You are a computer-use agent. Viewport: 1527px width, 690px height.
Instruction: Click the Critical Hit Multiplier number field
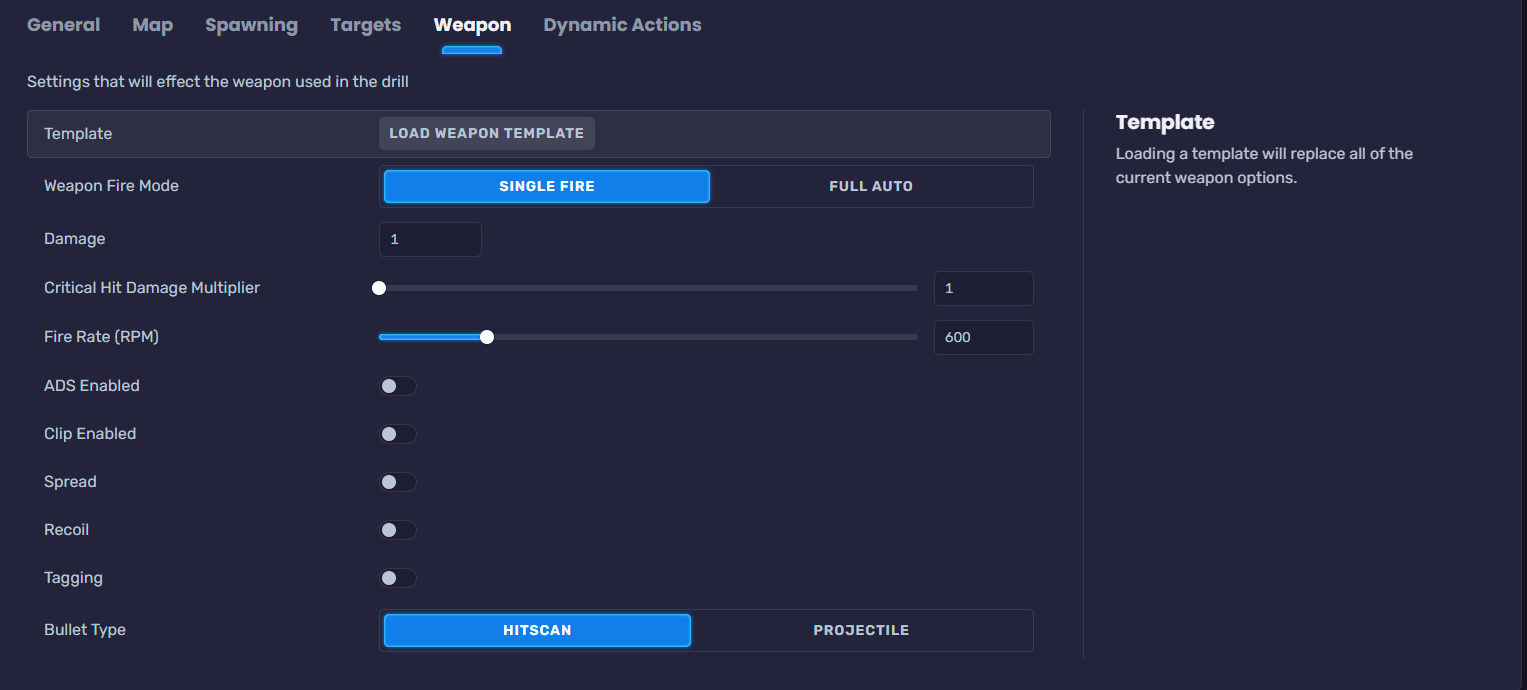[x=982, y=288]
